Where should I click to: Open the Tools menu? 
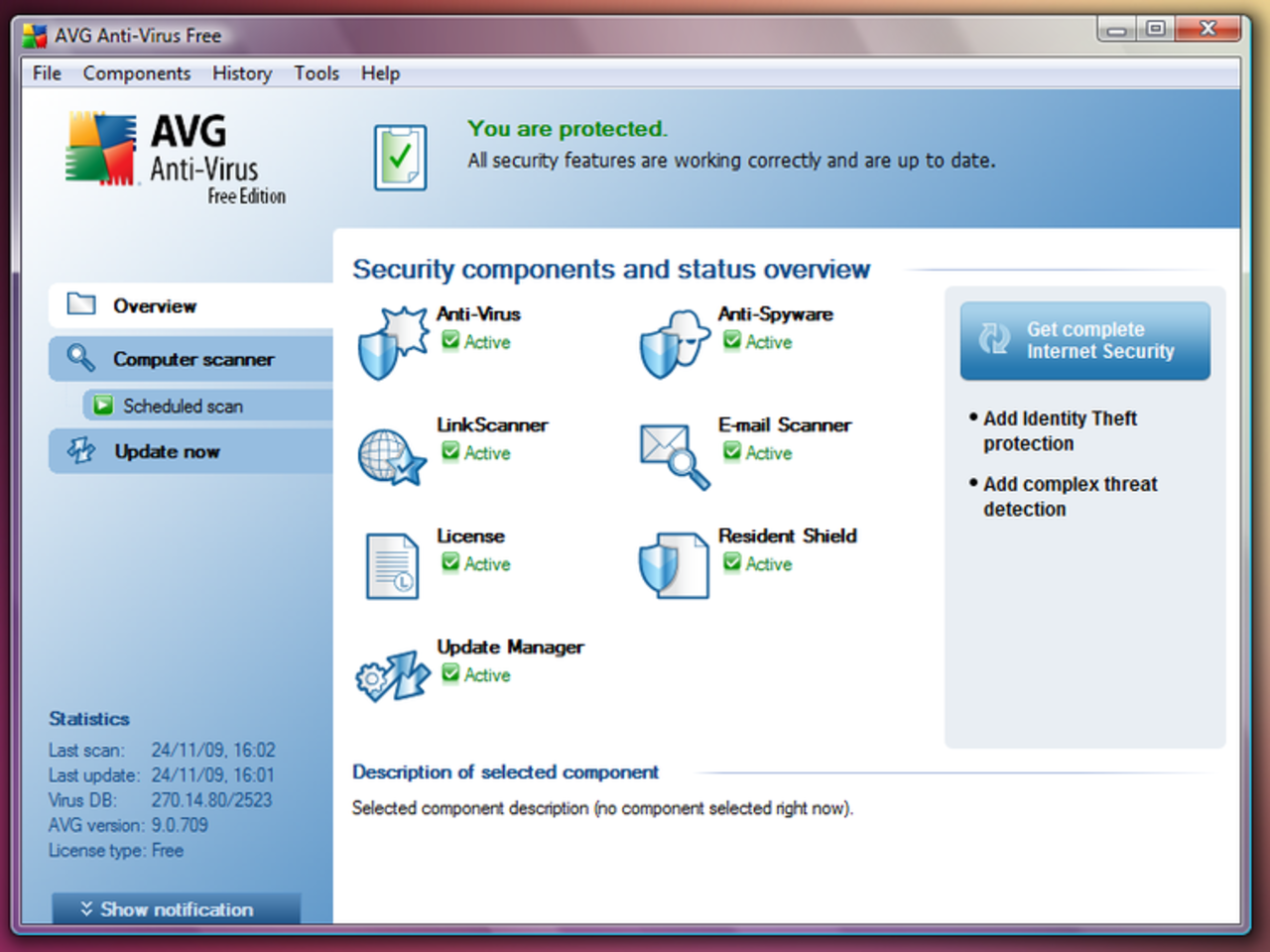(316, 72)
